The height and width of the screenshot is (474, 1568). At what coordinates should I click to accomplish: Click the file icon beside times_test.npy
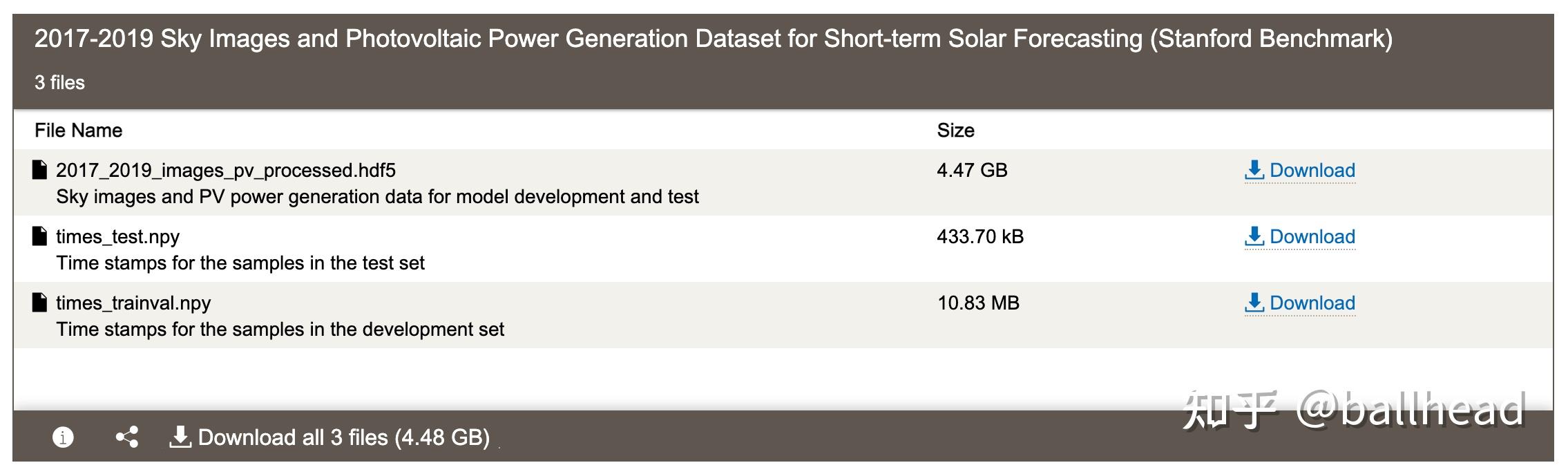point(40,235)
